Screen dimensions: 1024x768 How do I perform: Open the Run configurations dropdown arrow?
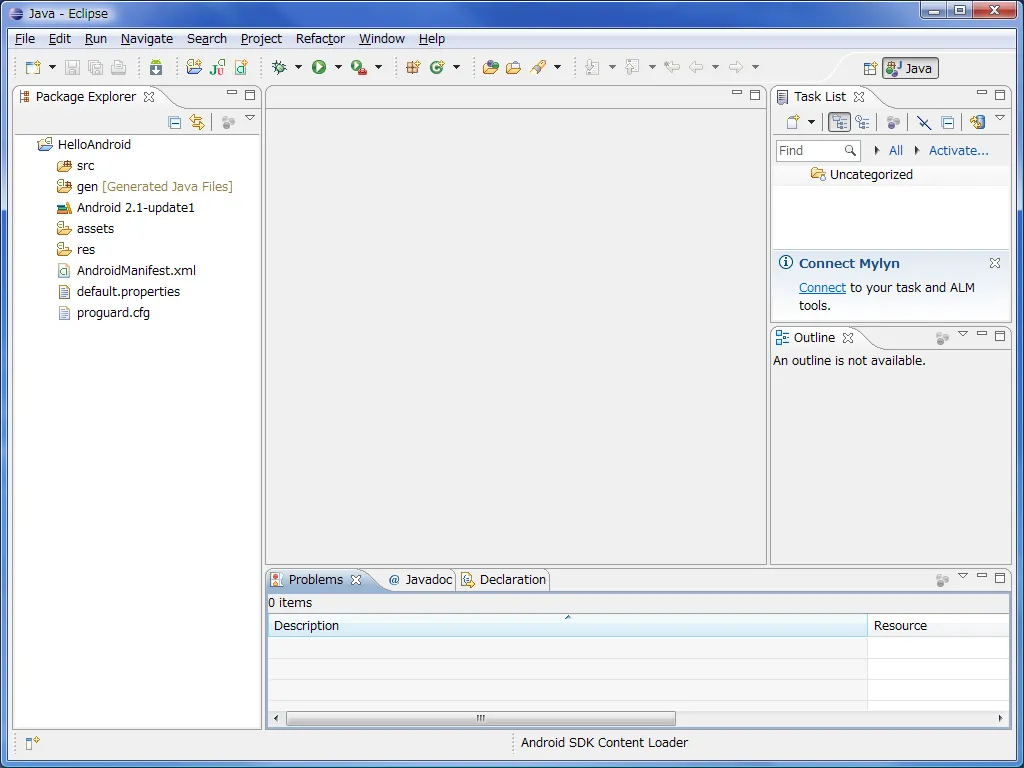pos(338,67)
